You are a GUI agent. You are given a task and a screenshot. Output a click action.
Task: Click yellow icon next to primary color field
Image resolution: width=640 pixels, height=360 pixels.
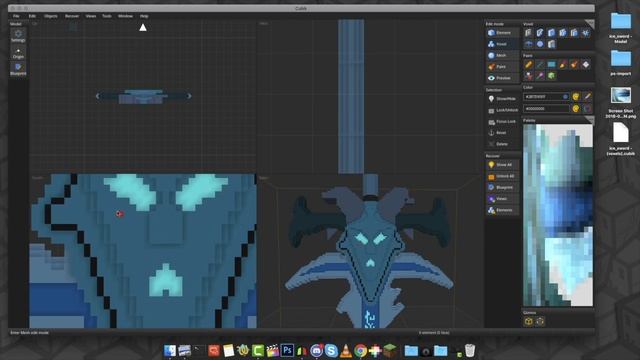coord(576,97)
